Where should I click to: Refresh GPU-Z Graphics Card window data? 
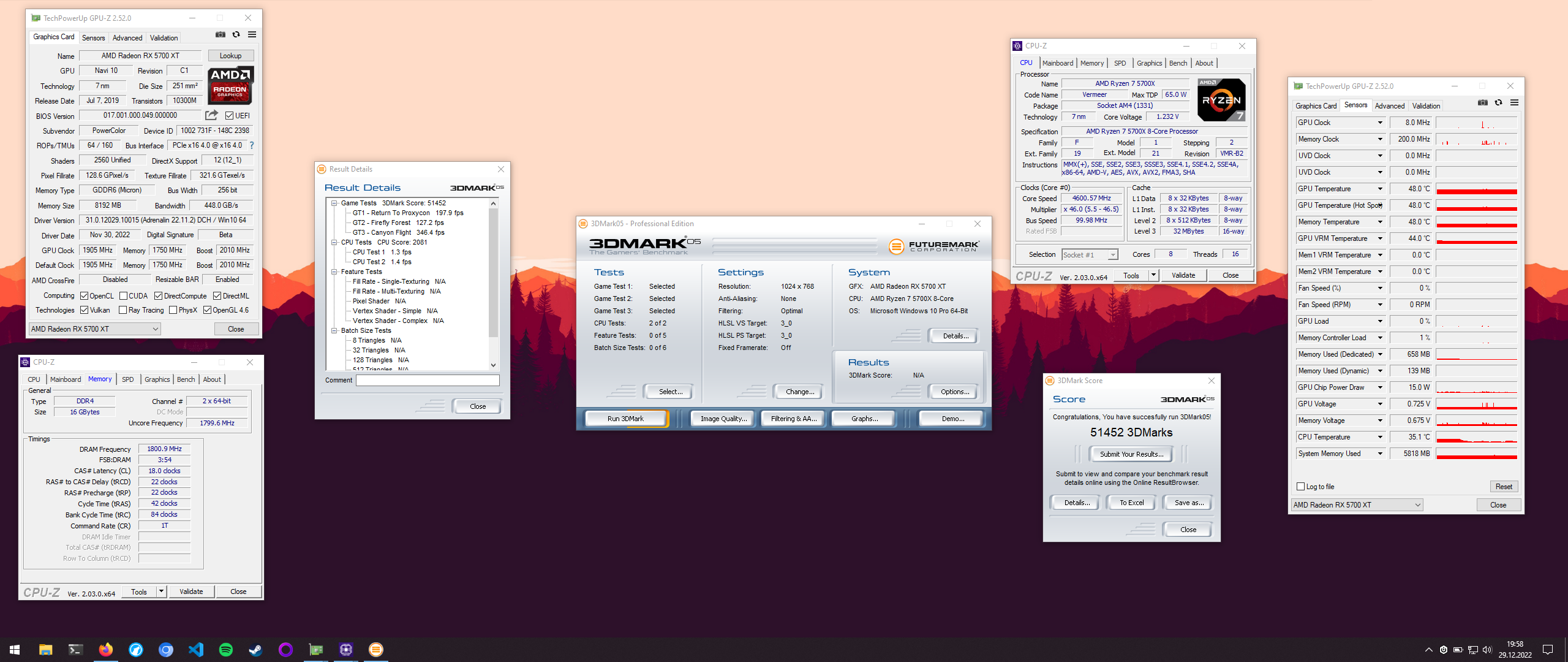236,34
